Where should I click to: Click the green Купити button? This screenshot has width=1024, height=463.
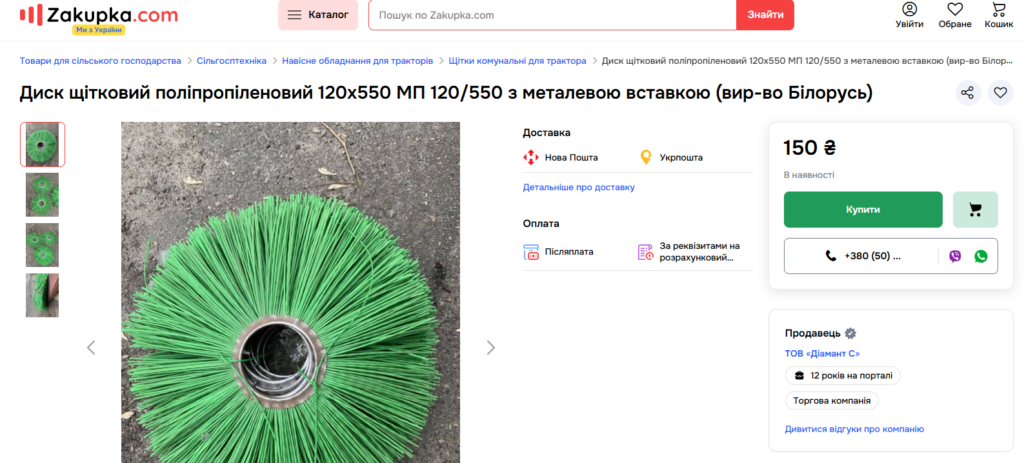tap(863, 210)
